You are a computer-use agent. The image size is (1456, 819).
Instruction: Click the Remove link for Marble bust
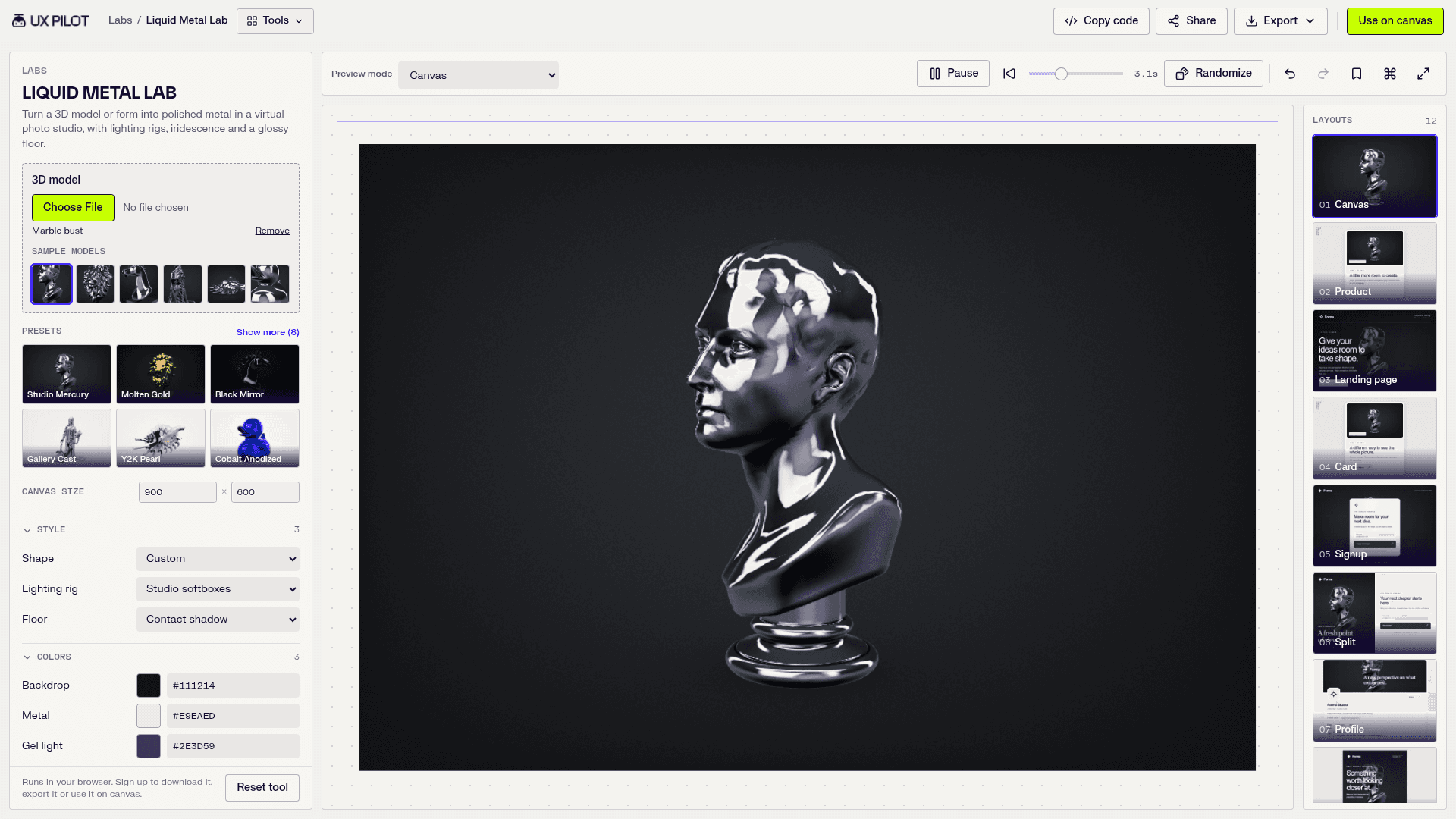pos(272,231)
